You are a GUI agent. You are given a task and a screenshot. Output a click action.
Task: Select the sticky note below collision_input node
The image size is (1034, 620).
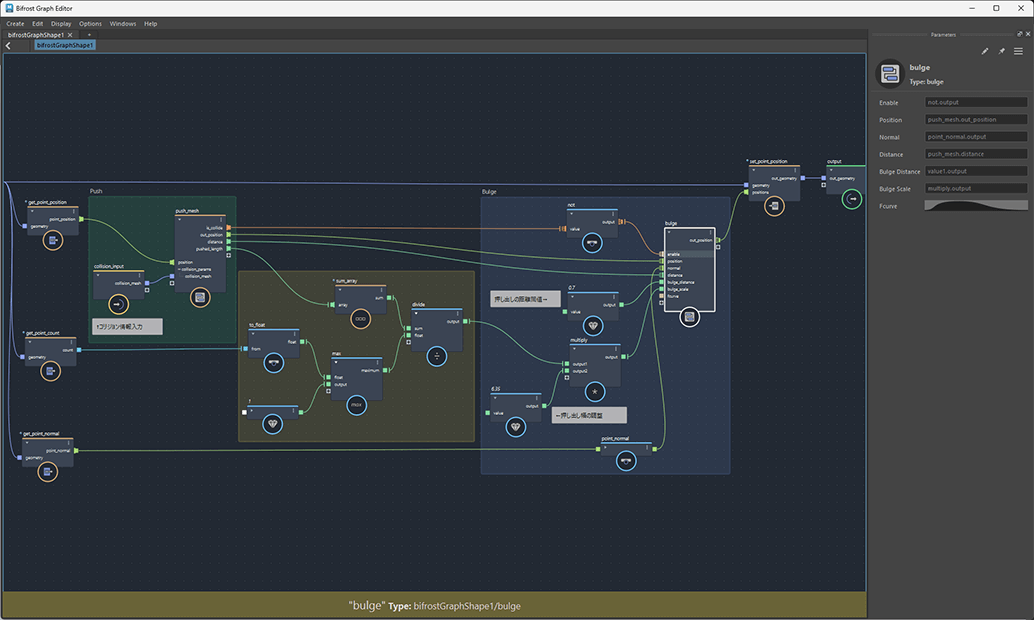coord(127,326)
